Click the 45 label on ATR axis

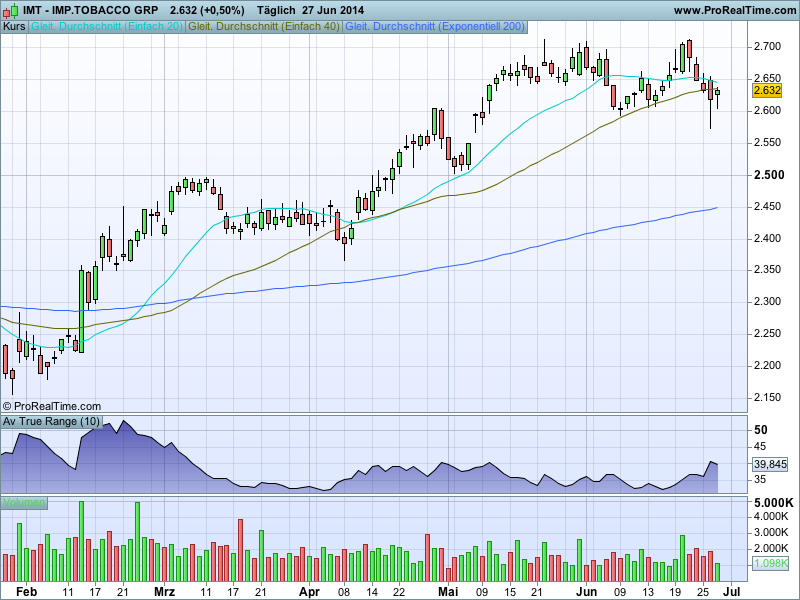click(x=760, y=447)
